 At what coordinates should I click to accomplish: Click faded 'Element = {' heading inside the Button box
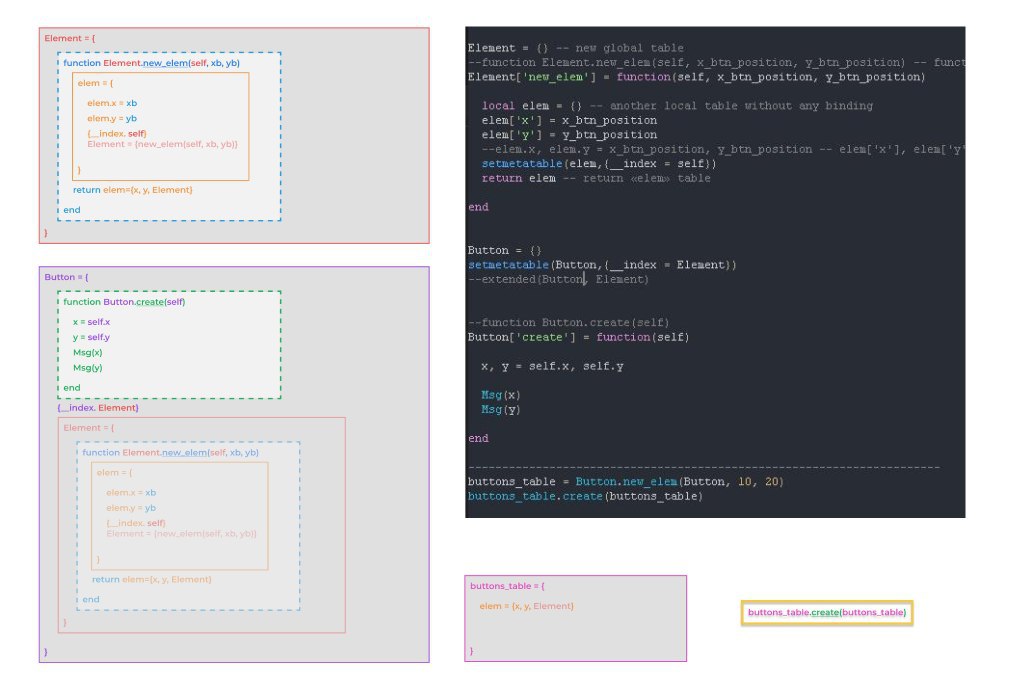click(x=89, y=428)
